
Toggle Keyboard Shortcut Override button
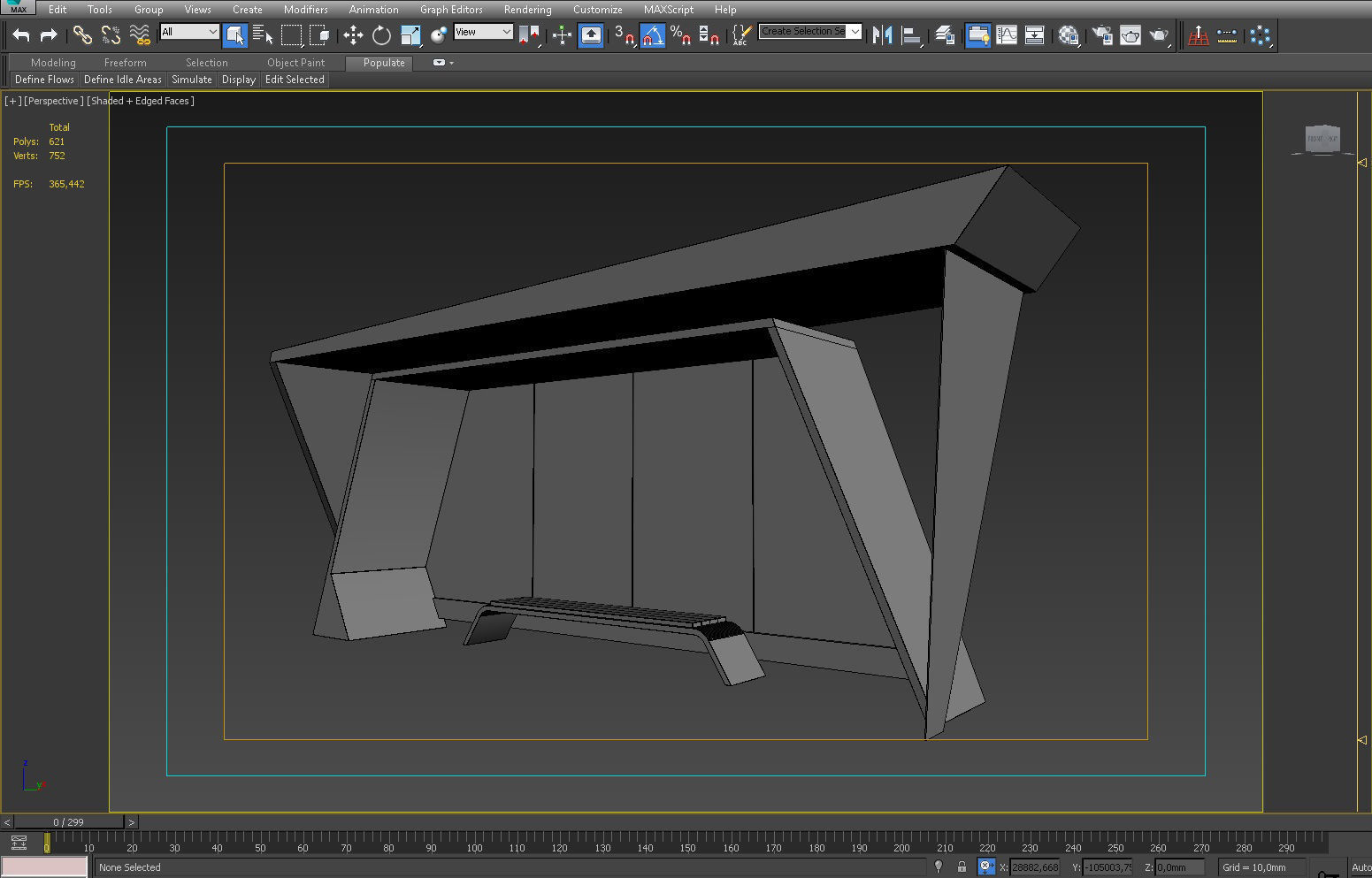[x=590, y=35]
